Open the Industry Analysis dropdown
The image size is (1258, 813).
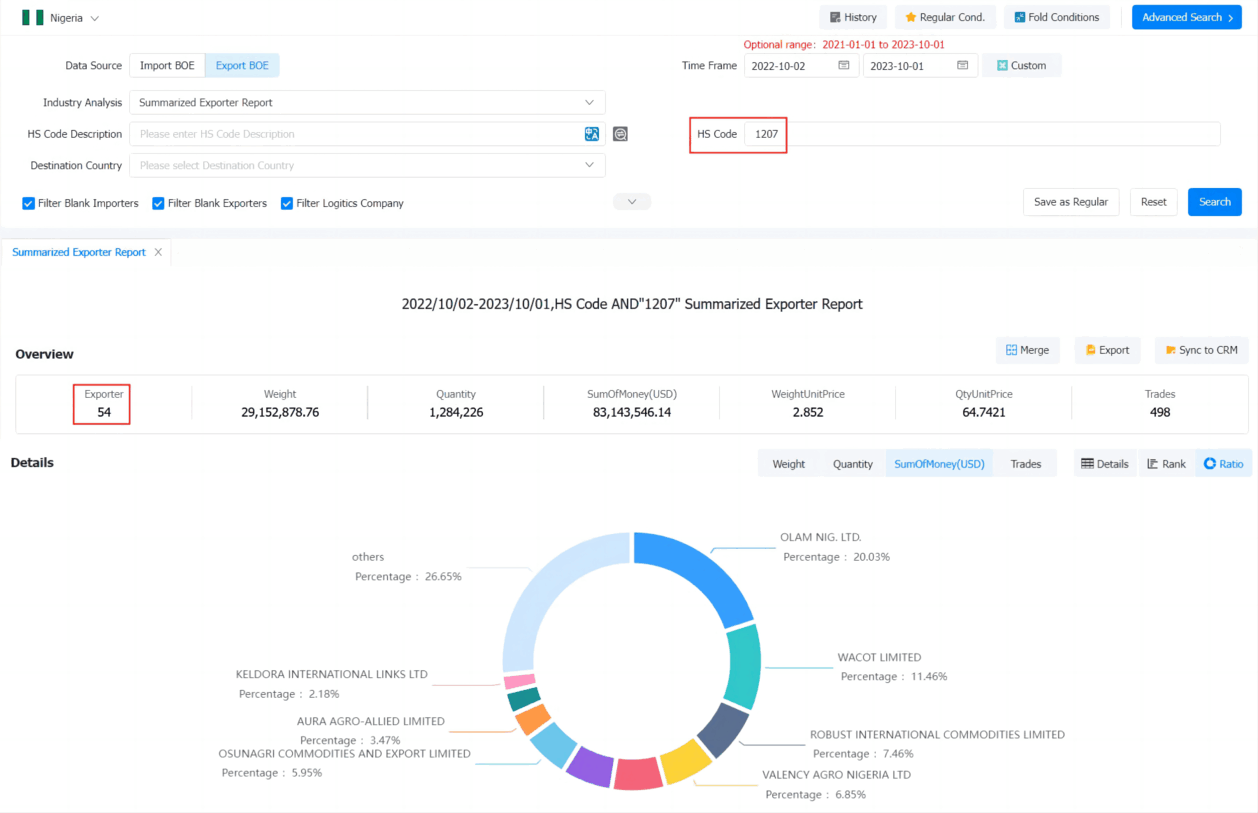(367, 102)
